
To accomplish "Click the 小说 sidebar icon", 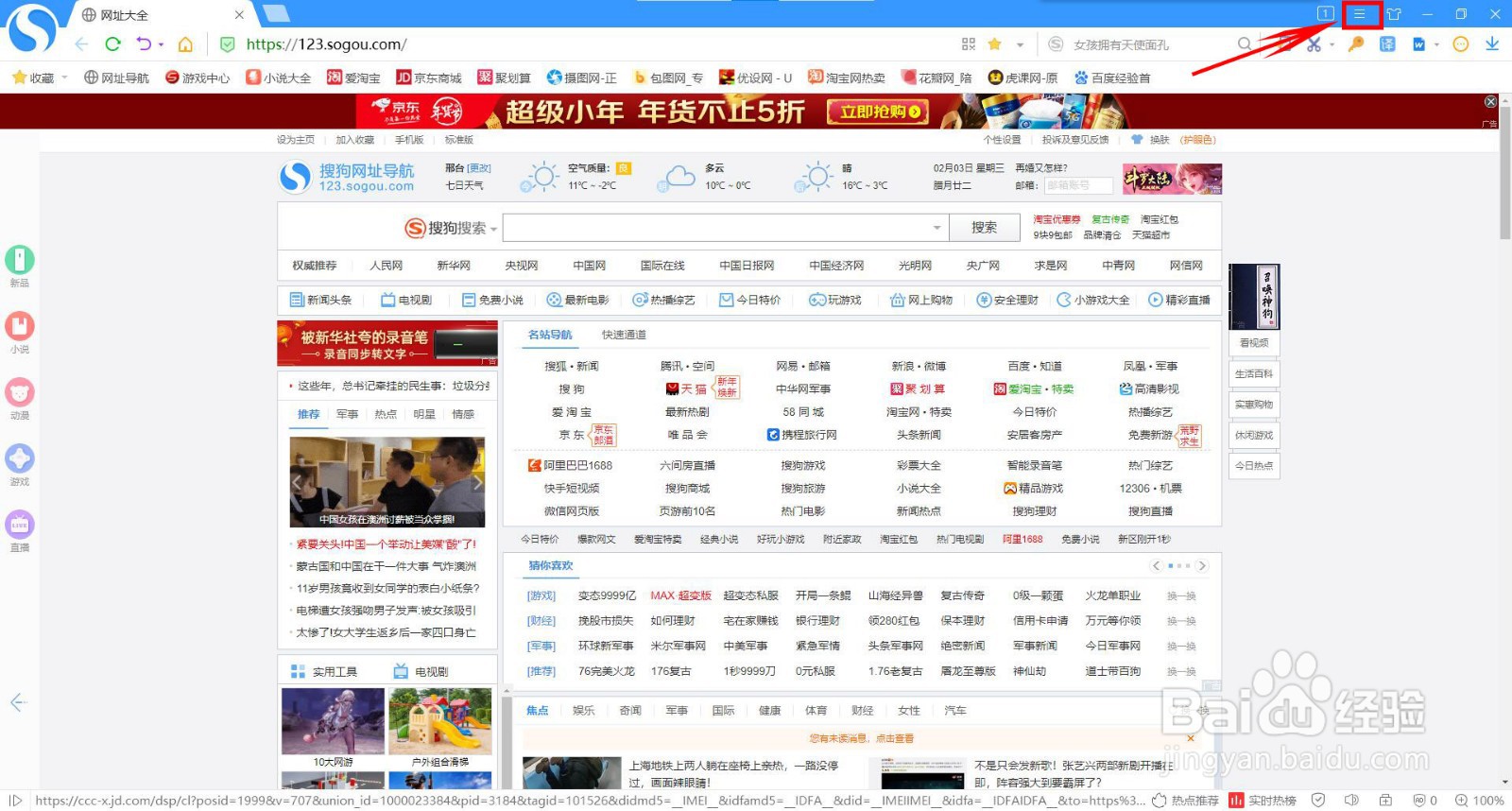I will coord(20,326).
